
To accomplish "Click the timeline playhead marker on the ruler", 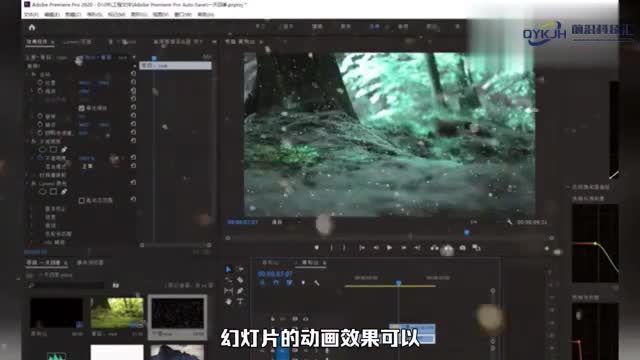I will click(398, 282).
